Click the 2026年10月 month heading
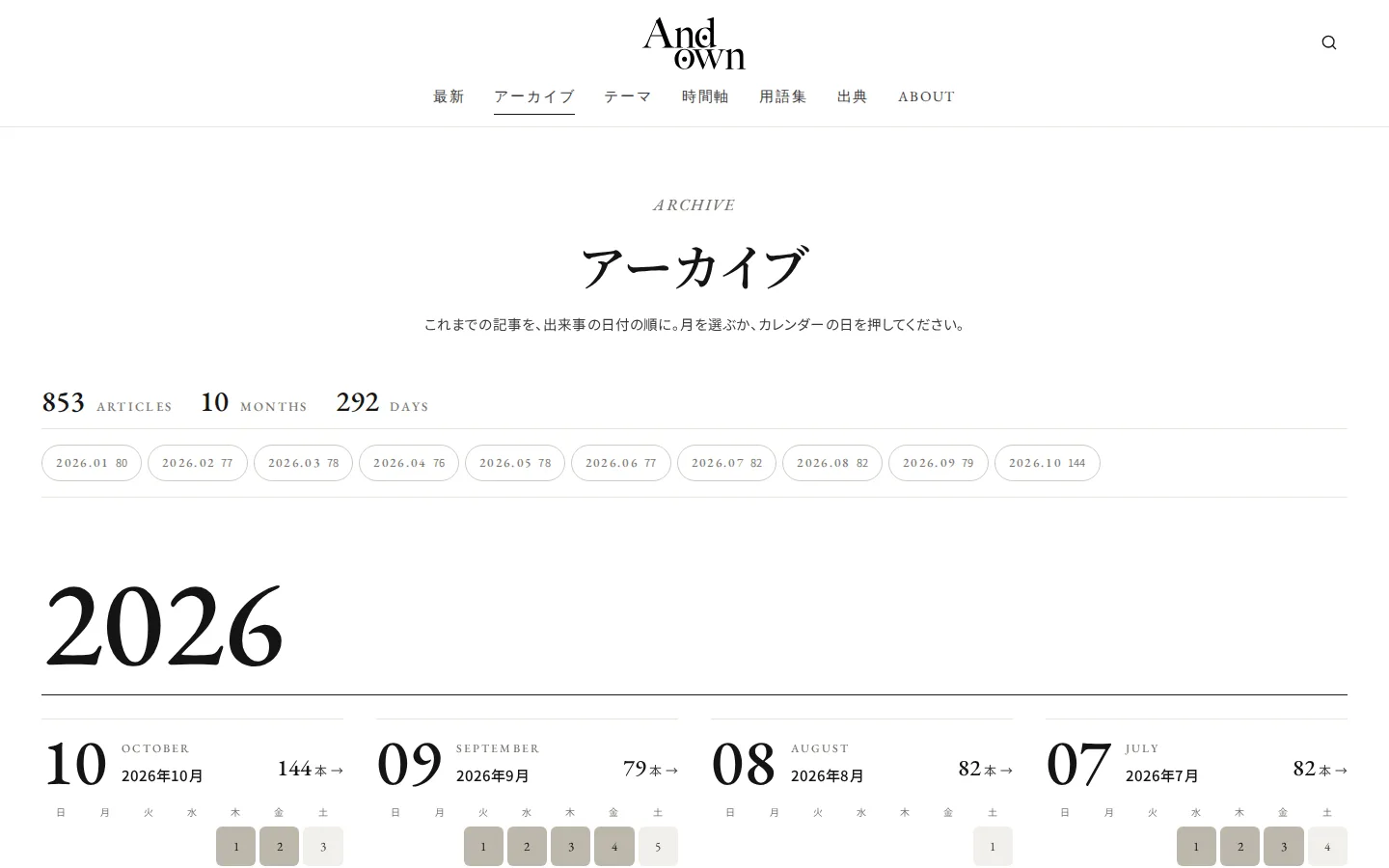The height and width of the screenshot is (868, 1389). pyautogui.click(x=162, y=776)
